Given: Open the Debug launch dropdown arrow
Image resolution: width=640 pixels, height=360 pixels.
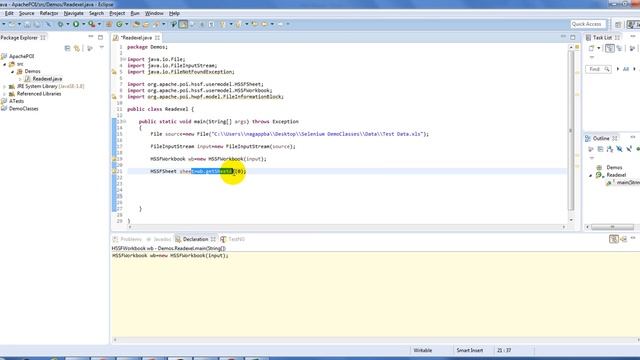Looking at the screenshot, I should pos(68,24).
